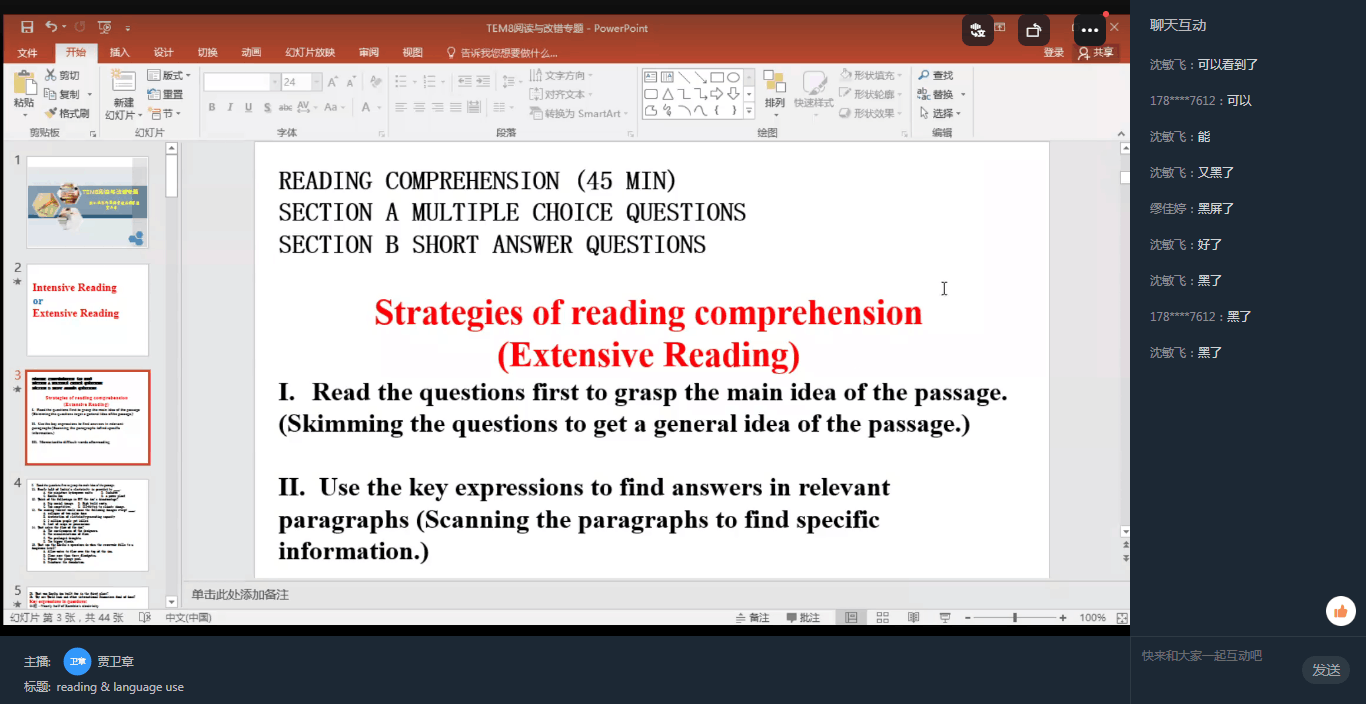
Task: Toggle bold formatting
Action: [x=212, y=107]
